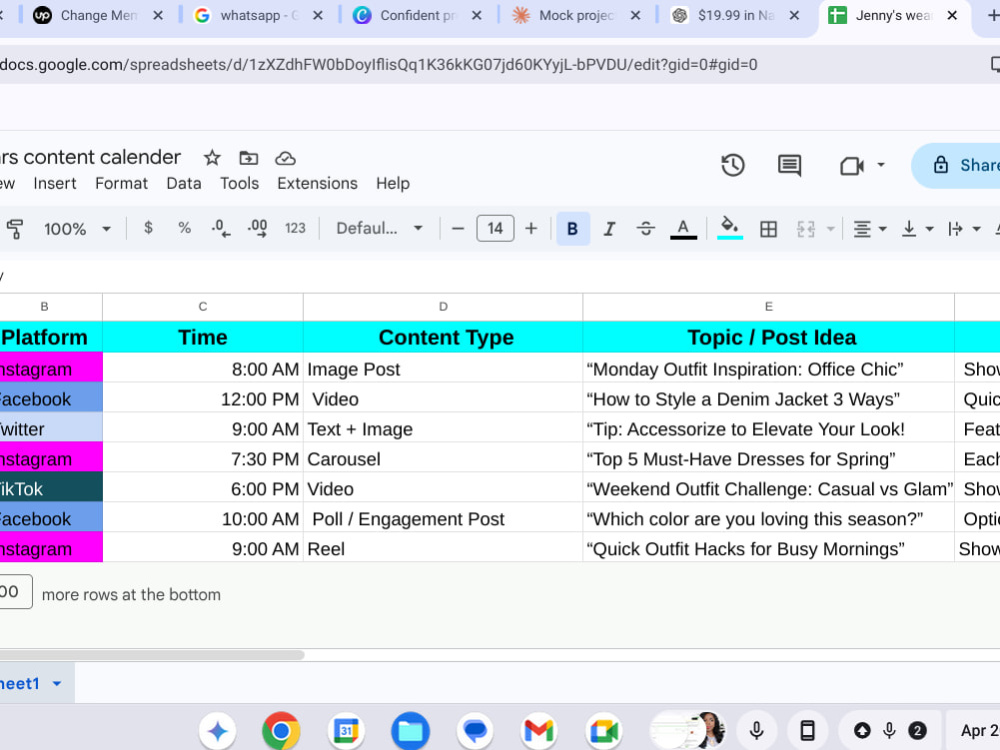The image size is (1000, 750).
Task: Open version history clock icon
Action: 733,165
